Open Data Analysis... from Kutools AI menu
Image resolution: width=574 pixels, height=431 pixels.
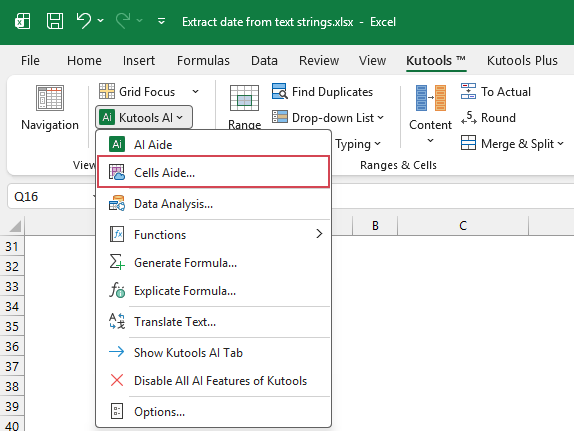[x=213, y=204]
